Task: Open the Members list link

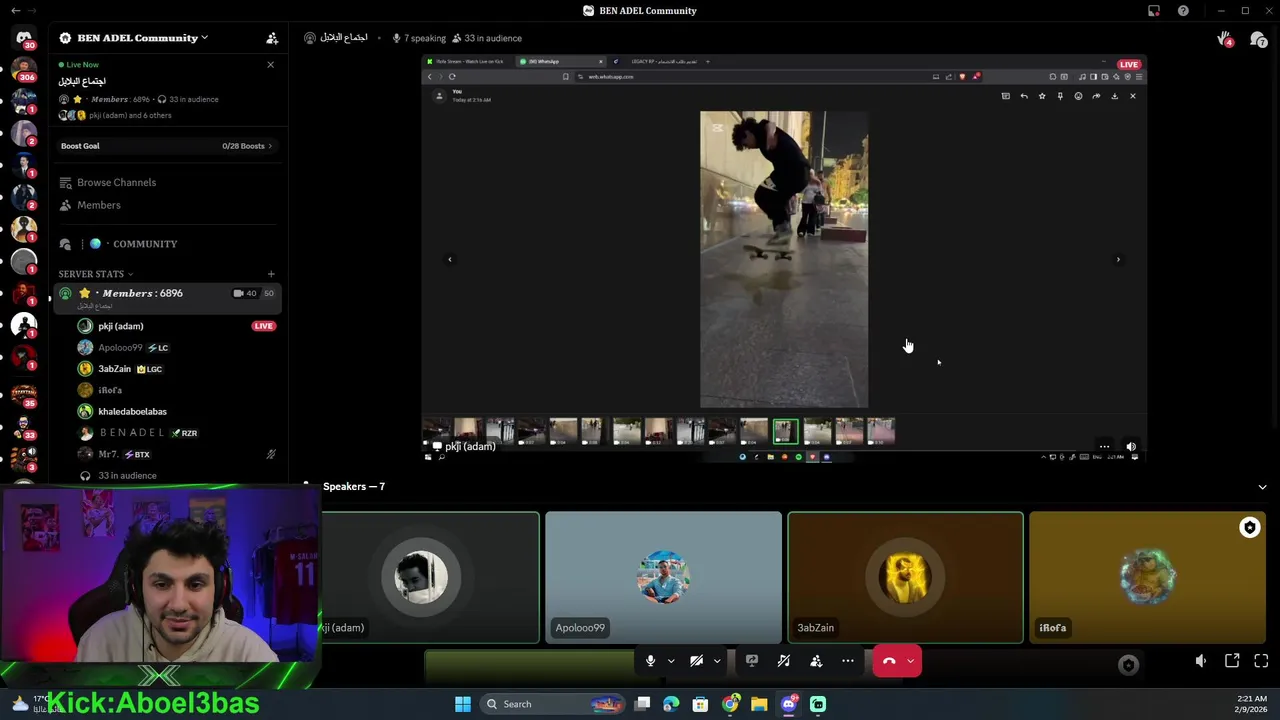Action: (89, 205)
